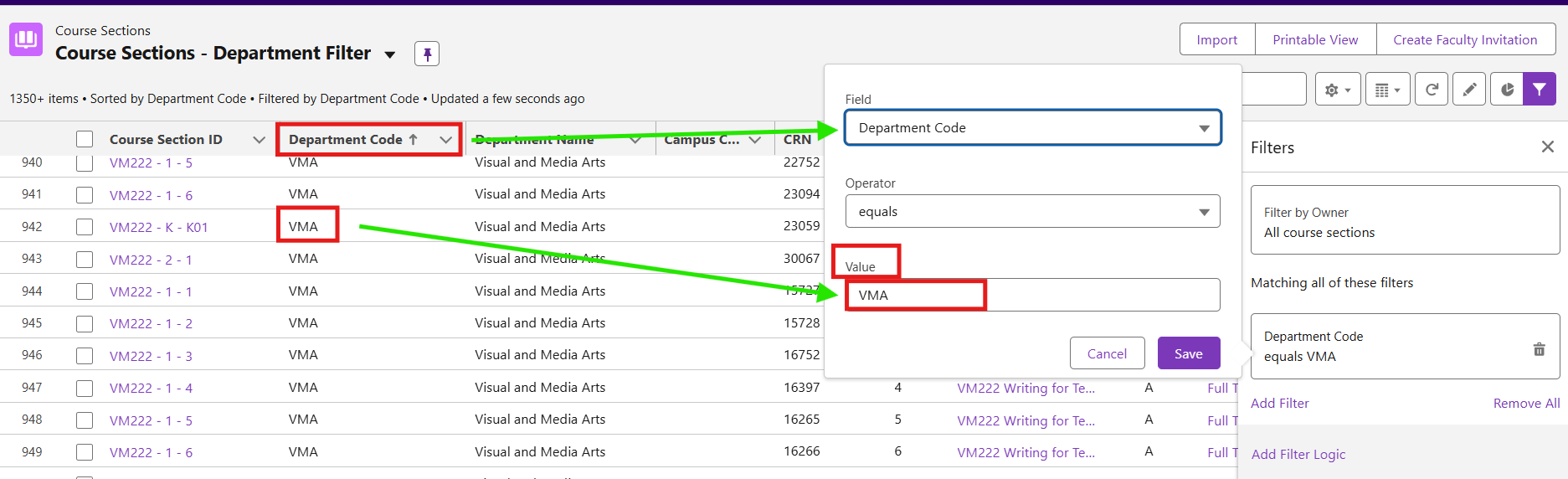
Task: Click CRN value 16266
Action: click(x=801, y=451)
